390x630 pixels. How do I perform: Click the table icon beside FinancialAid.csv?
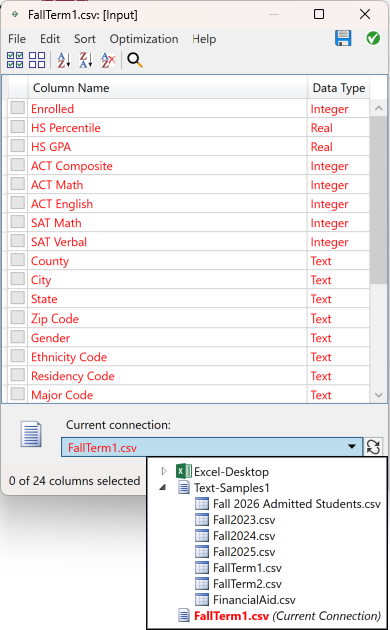[202, 599]
